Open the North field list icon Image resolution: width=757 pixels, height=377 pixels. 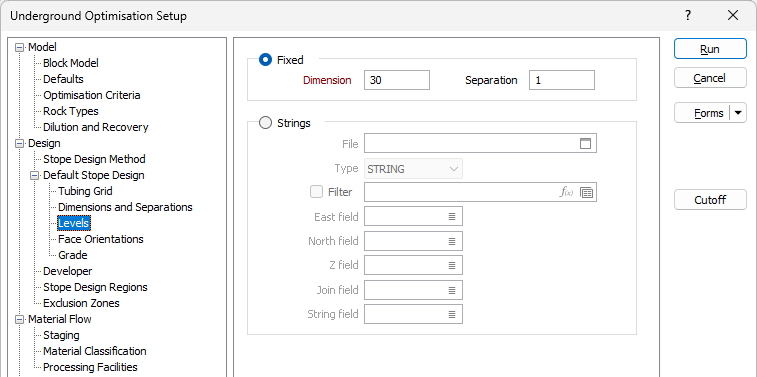click(x=452, y=241)
